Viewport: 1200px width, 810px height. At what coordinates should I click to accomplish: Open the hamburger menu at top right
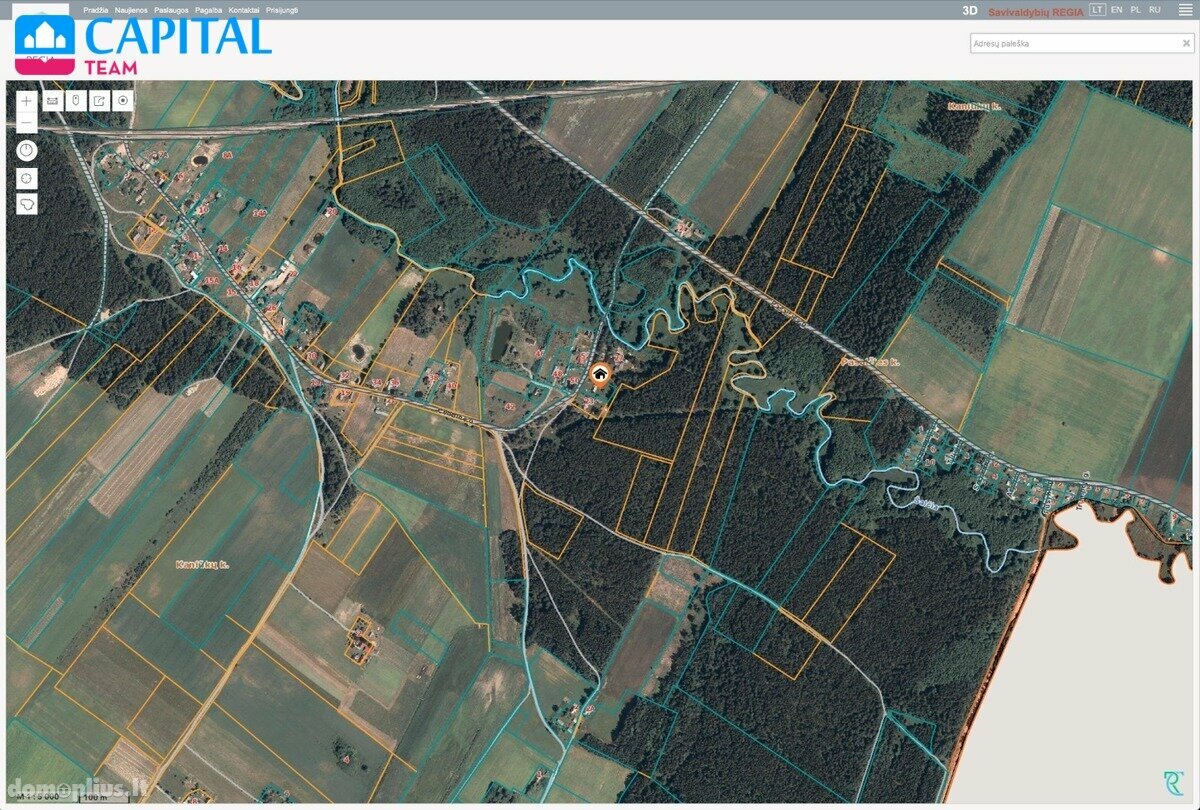tap(1185, 9)
